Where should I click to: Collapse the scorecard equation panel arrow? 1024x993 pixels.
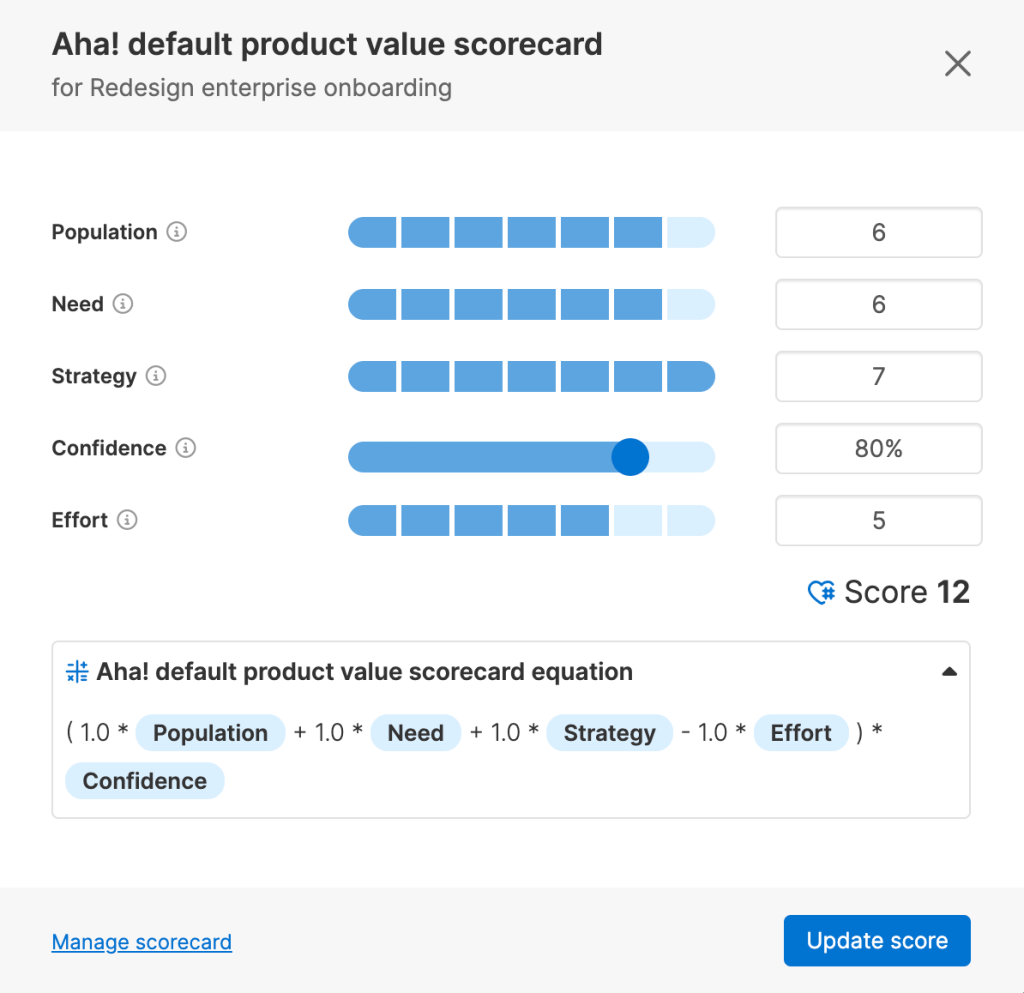point(949,672)
